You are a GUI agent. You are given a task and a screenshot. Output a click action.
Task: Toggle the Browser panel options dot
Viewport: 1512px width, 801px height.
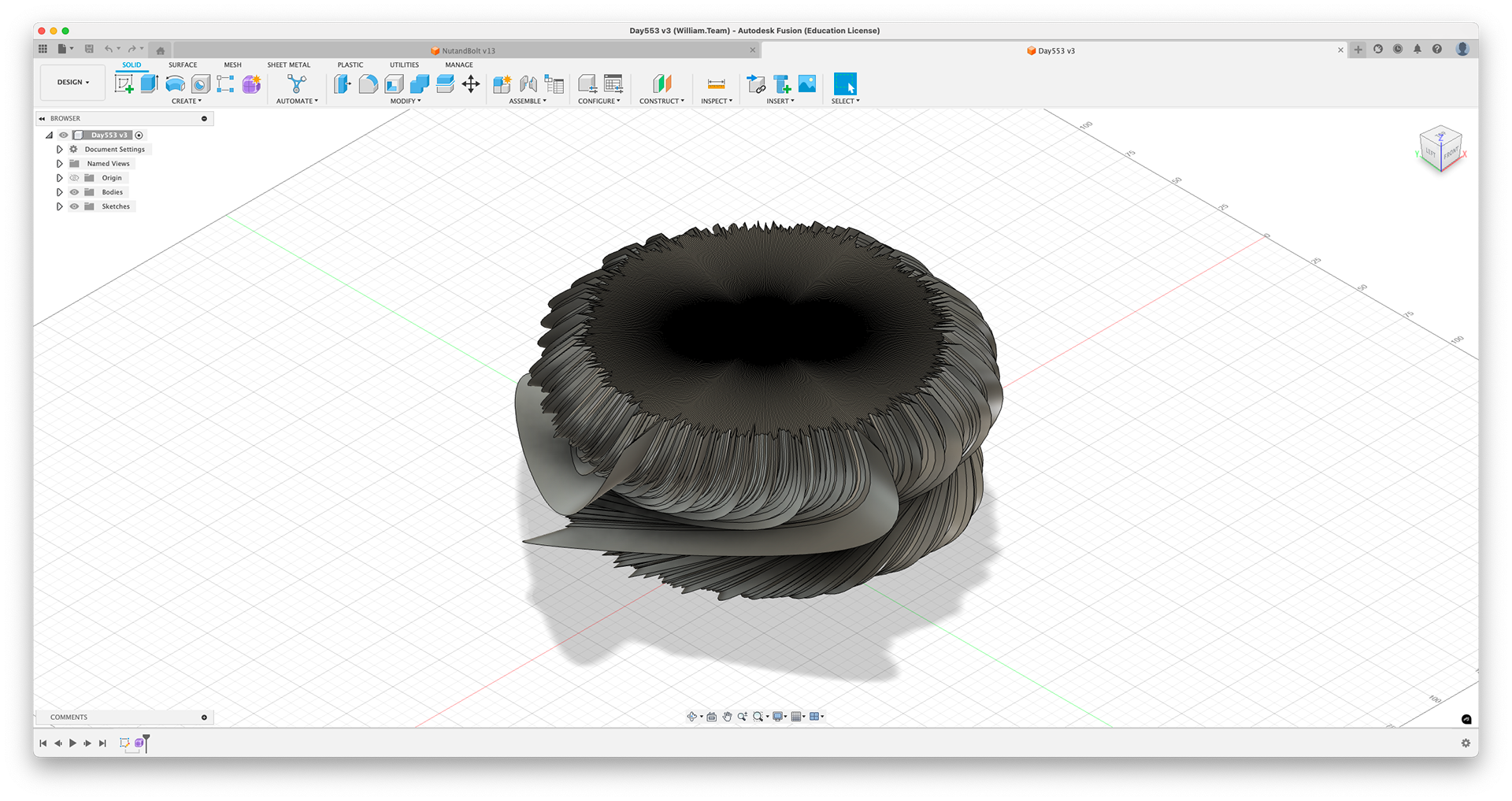(204, 119)
